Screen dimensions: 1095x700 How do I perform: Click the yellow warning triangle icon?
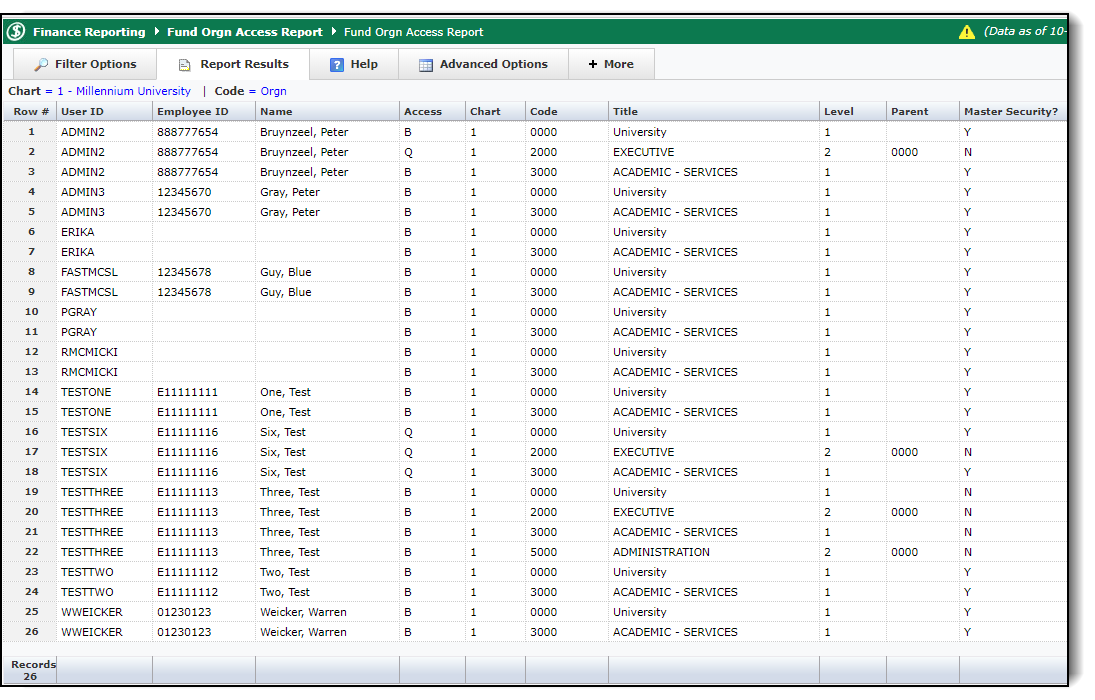(x=966, y=32)
